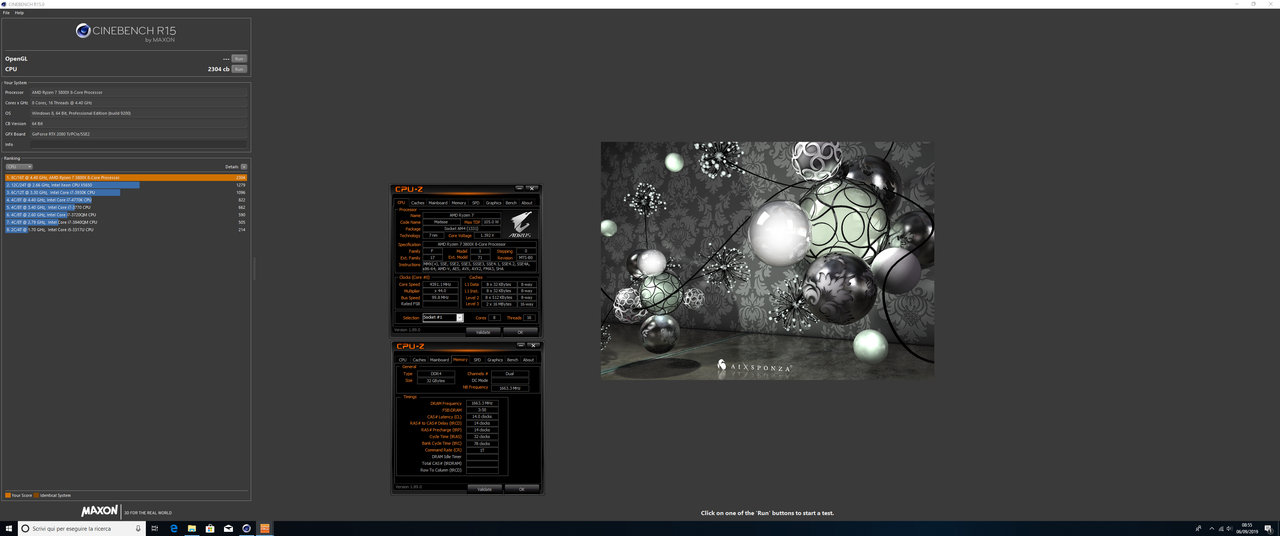Click the taskbar search box

click(x=82, y=528)
